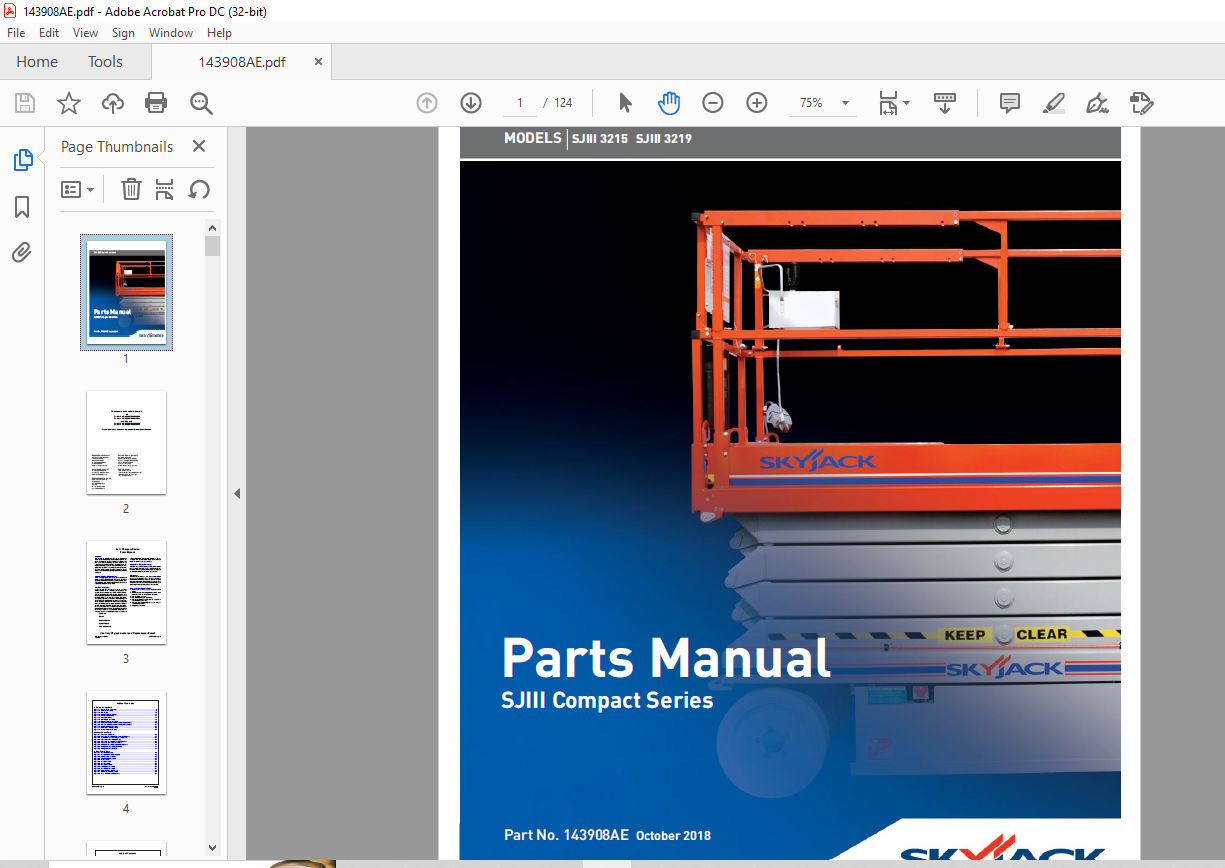Screen dimensions: 1225x868
Task: Select page 2 thumbnail
Action: pos(126,442)
